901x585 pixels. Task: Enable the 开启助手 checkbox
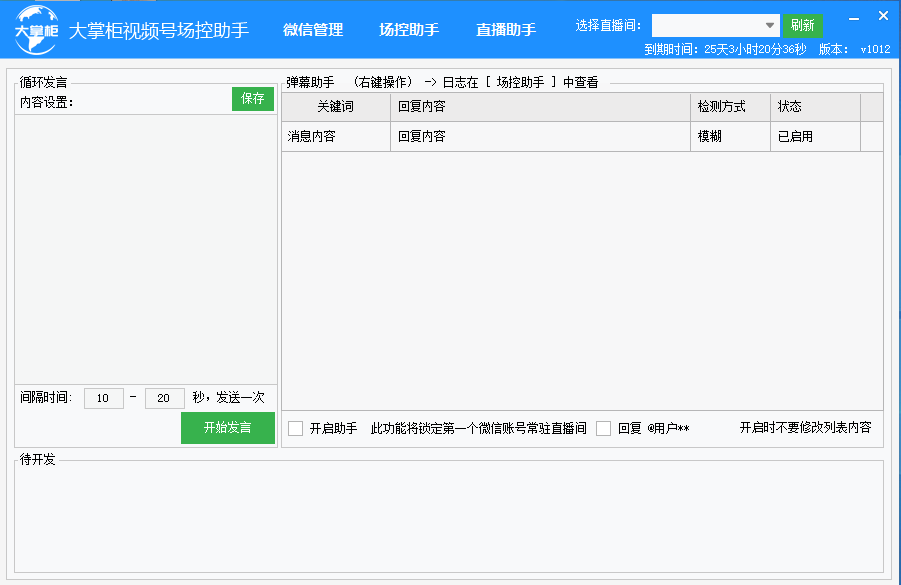click(296, 429)
